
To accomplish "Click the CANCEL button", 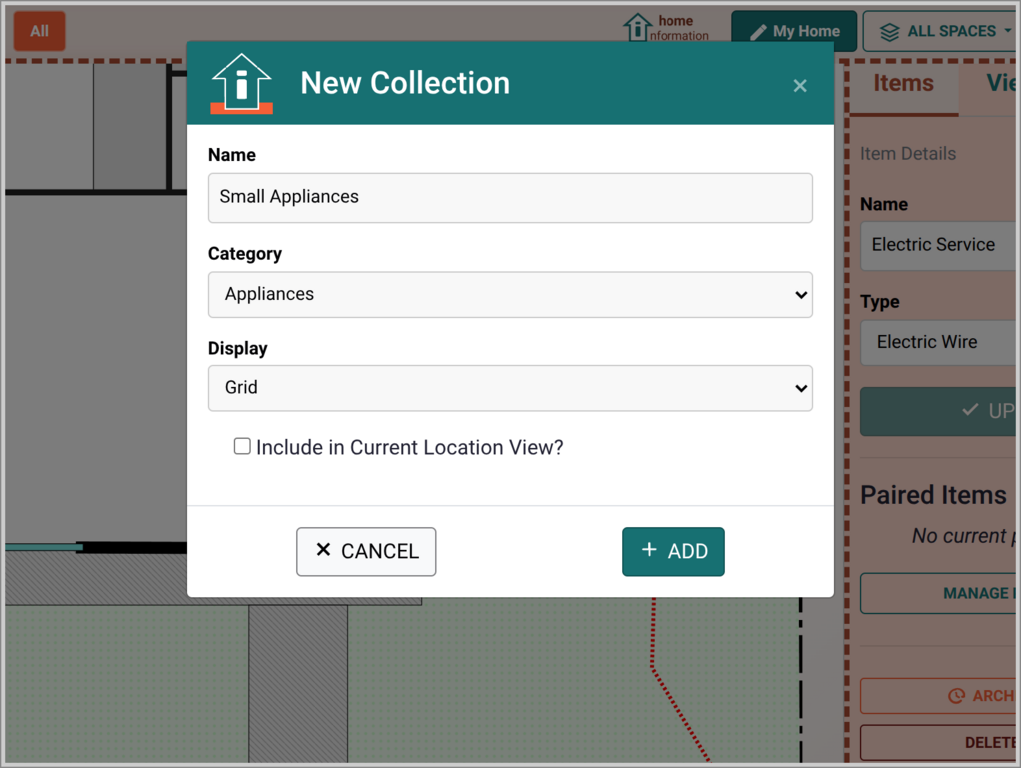I will point(366,551).
